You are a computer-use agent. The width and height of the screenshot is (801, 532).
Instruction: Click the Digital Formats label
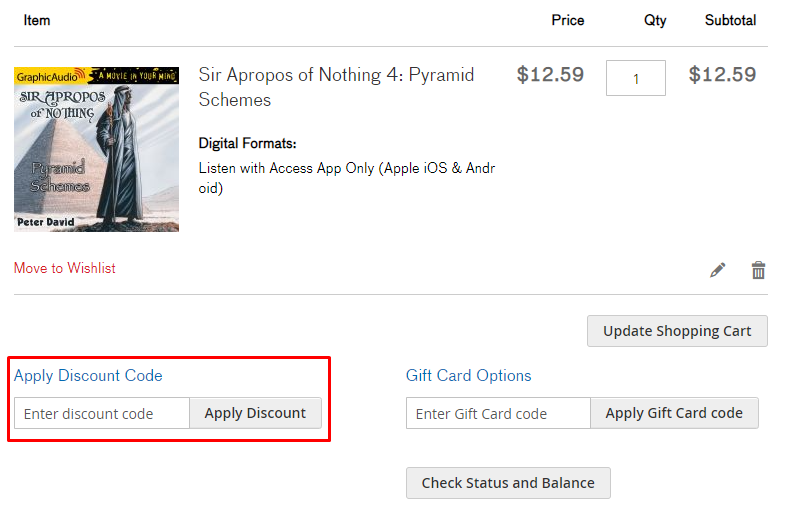coord(248,143)
